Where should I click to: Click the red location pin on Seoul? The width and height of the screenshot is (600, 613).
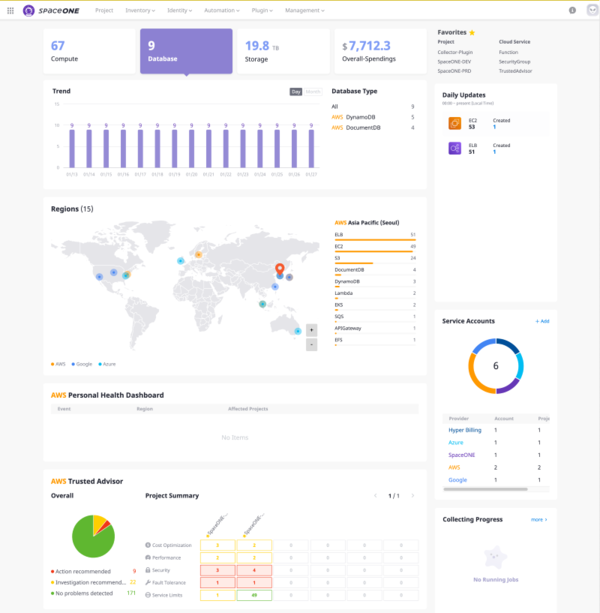pyautogui.click(x=279, y=269)
